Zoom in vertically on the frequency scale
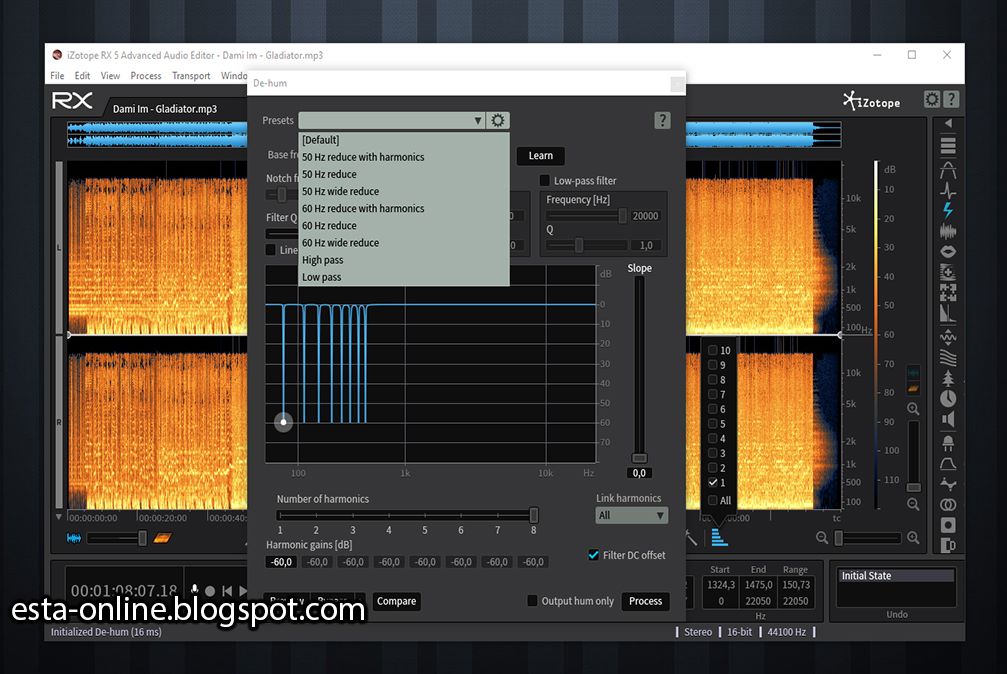 pyautogui.click(x=913, y=409)
